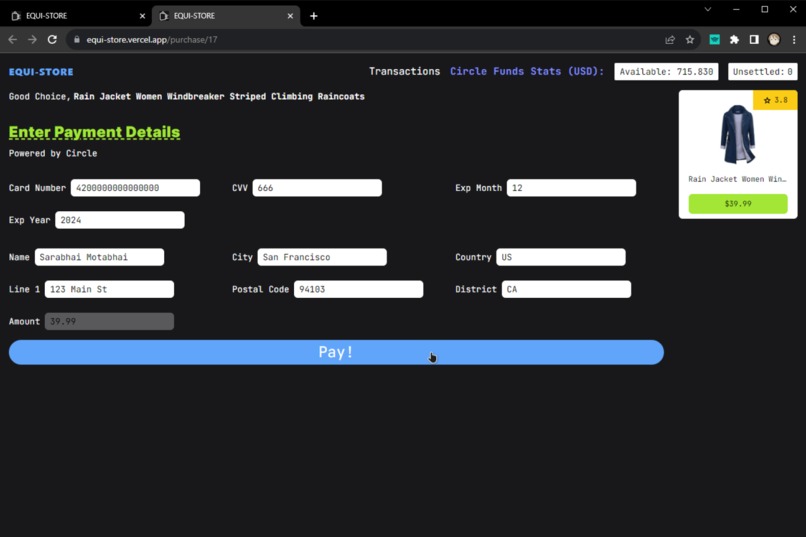Open Chrome three-dot menu

point(794,40)
